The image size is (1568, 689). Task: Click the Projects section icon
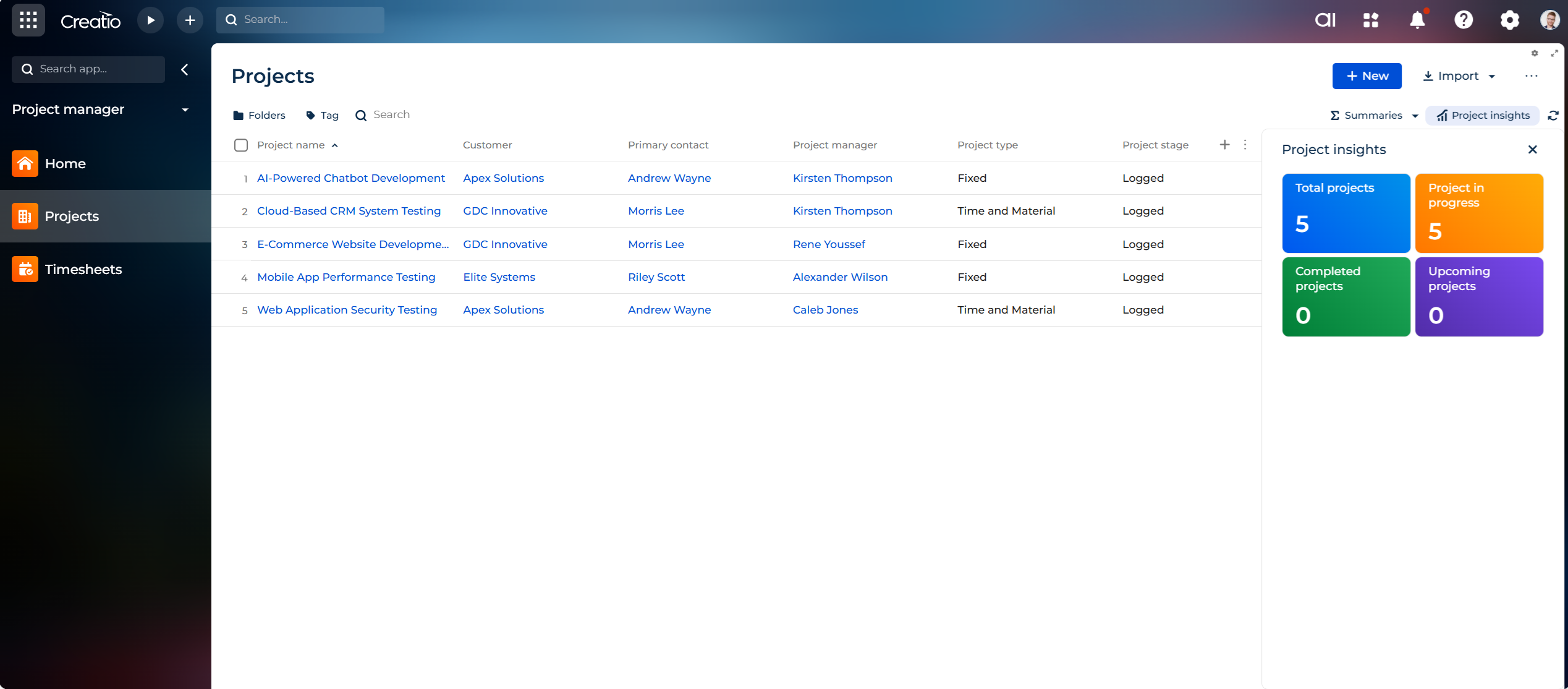point(25,216)
